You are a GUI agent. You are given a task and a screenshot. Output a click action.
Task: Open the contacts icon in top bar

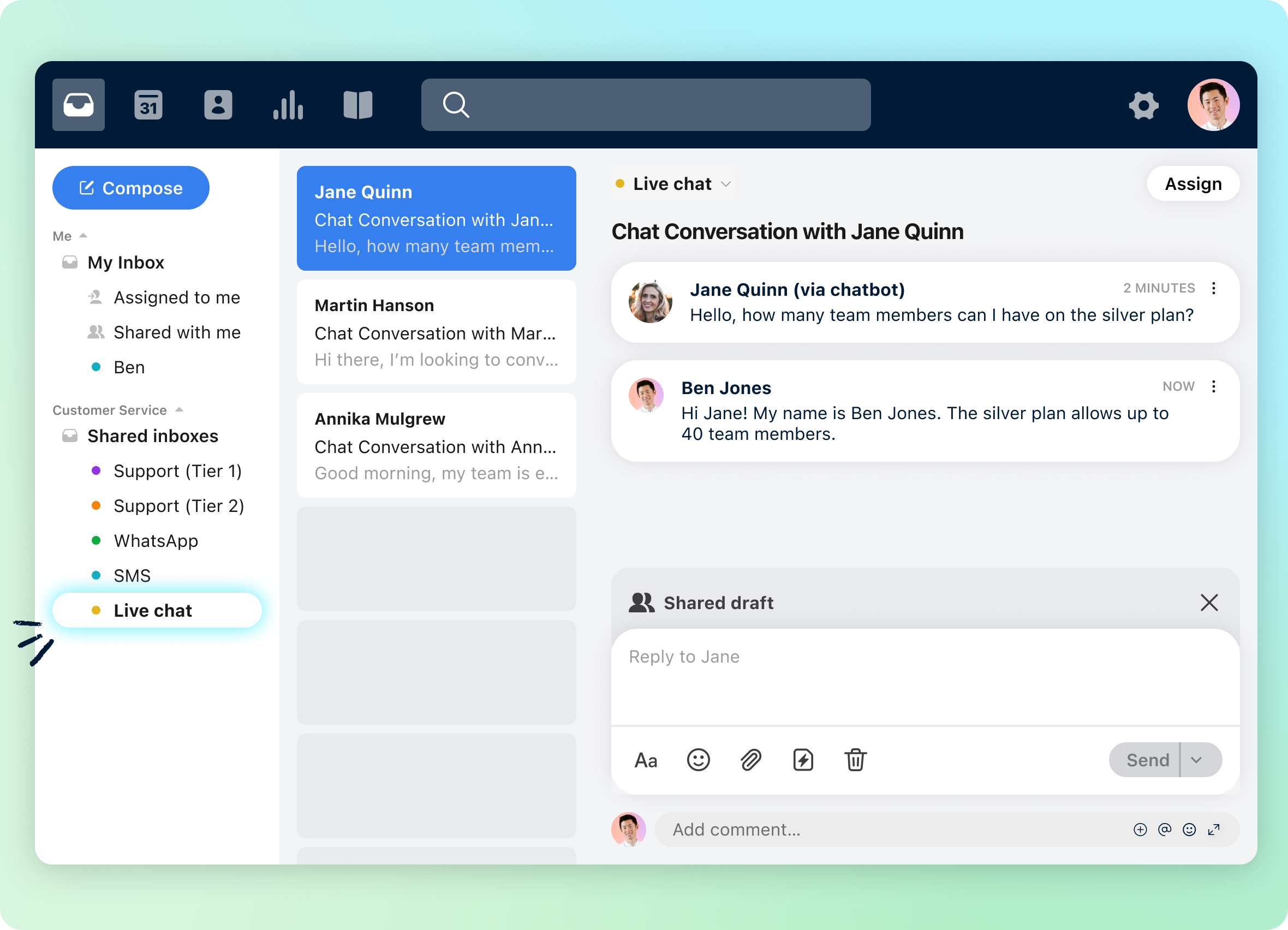point(218,105)
